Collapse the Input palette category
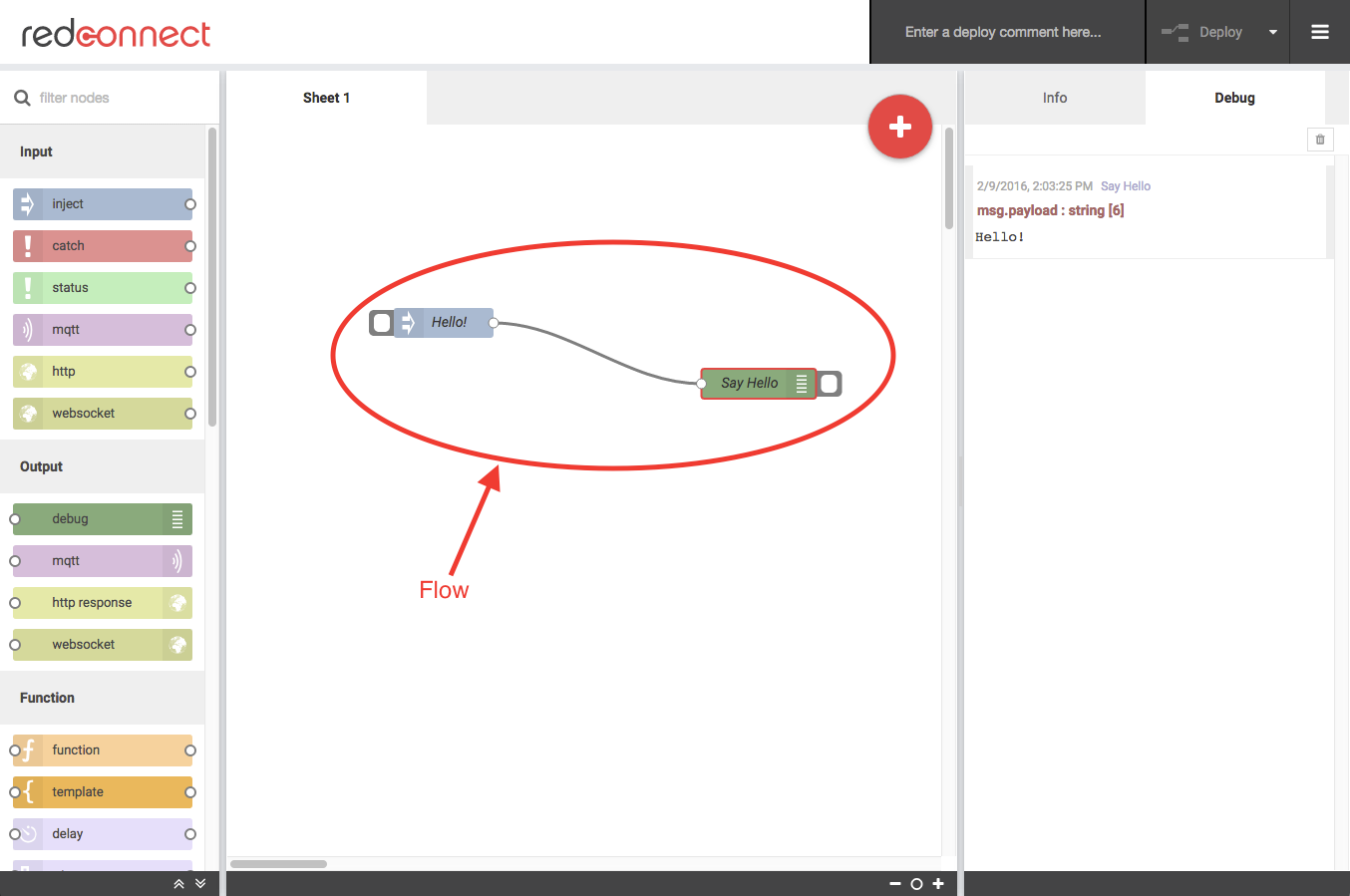This screenshot has height=896, width=1350. tap(103, 151)
